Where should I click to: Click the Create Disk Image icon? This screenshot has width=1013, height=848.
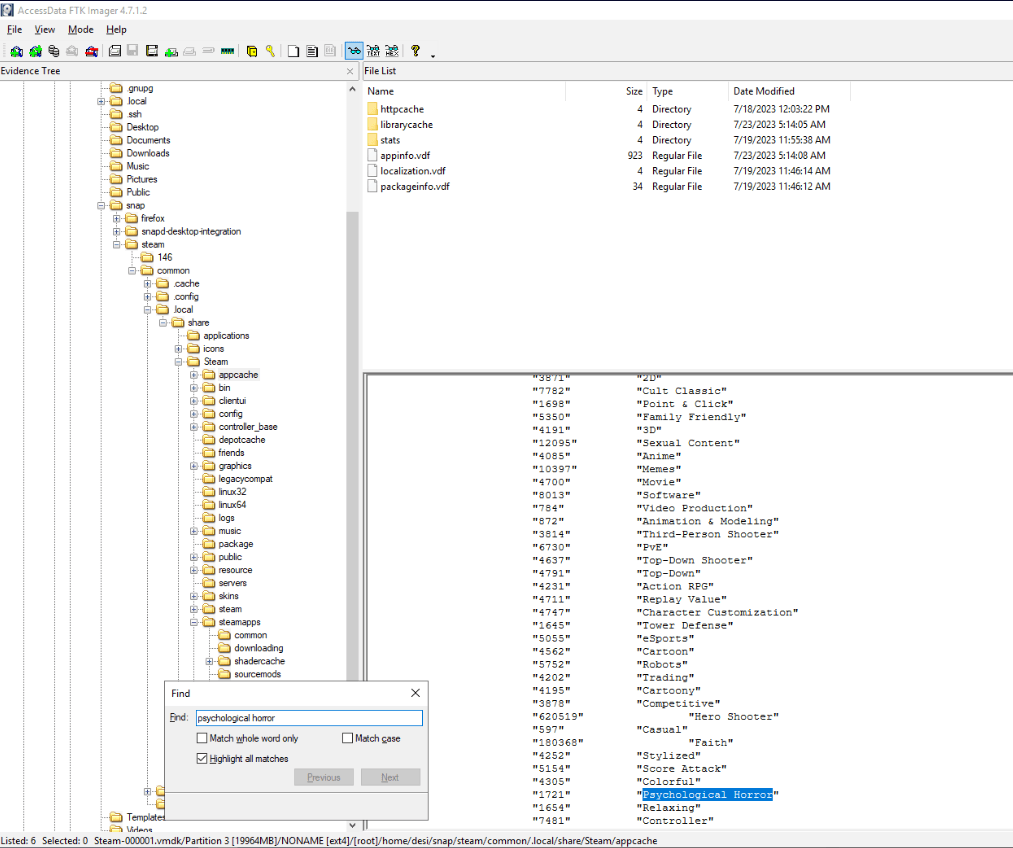click(x=115, y=51)
